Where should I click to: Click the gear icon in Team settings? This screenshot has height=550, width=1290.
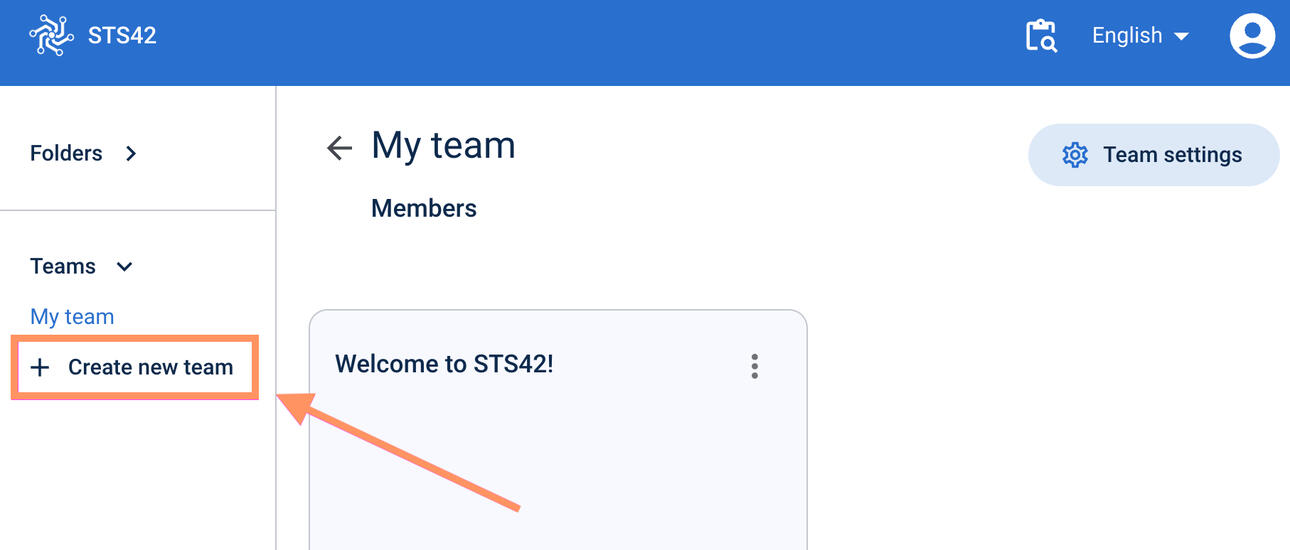(1075, 155)
